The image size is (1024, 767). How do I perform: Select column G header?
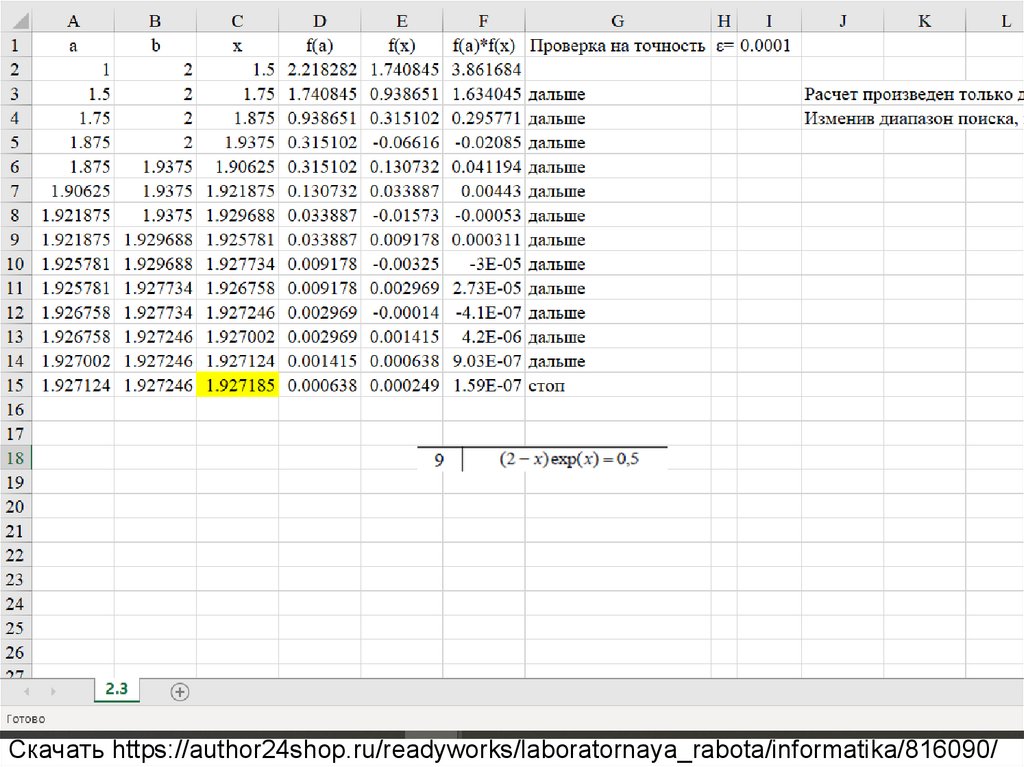pos(617,21)
